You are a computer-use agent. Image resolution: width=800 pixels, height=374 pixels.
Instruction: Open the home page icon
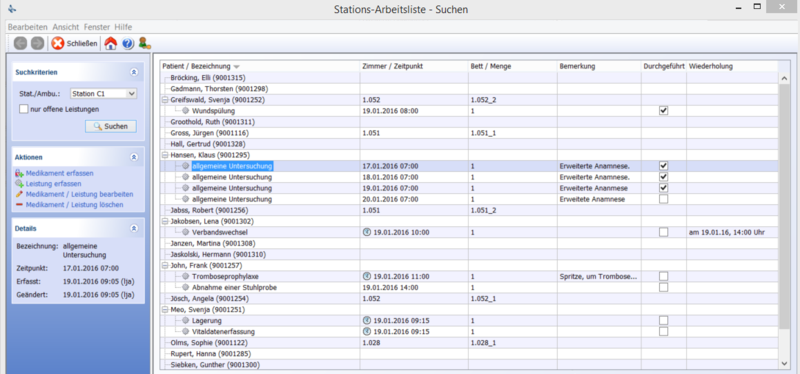[111, 44]
